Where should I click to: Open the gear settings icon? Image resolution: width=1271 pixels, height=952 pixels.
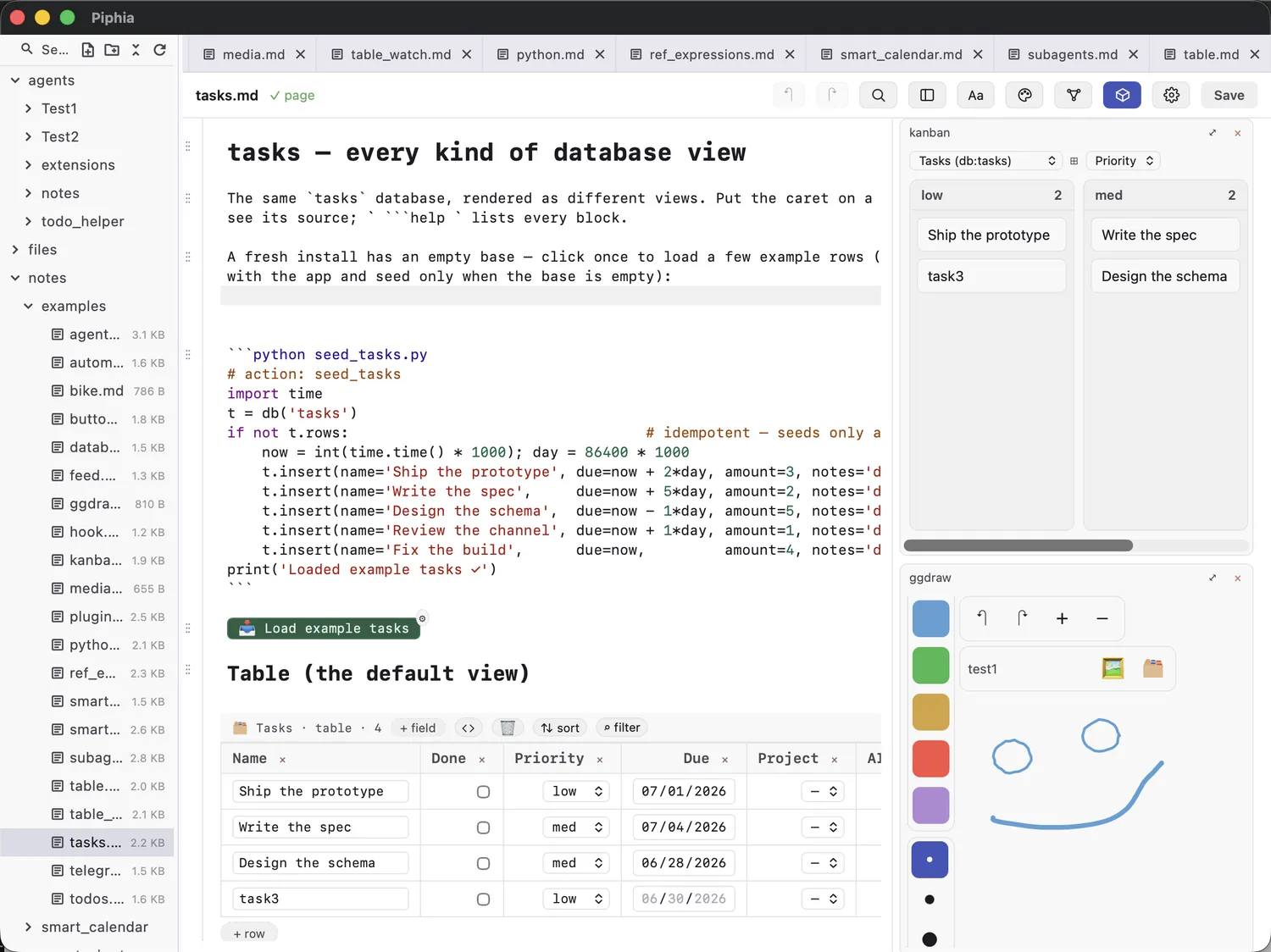click(1171, 95)
